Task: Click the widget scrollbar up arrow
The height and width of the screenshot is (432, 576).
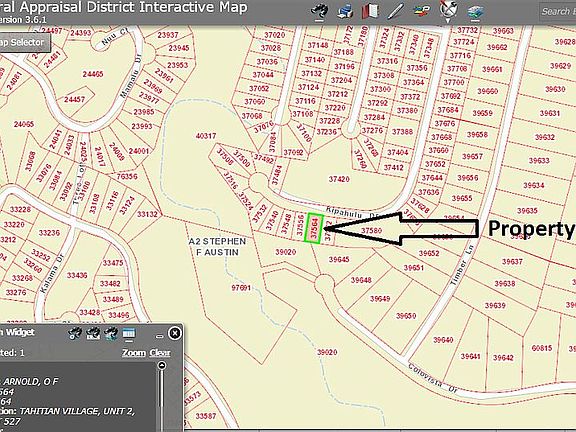Action: coord(161,366)
